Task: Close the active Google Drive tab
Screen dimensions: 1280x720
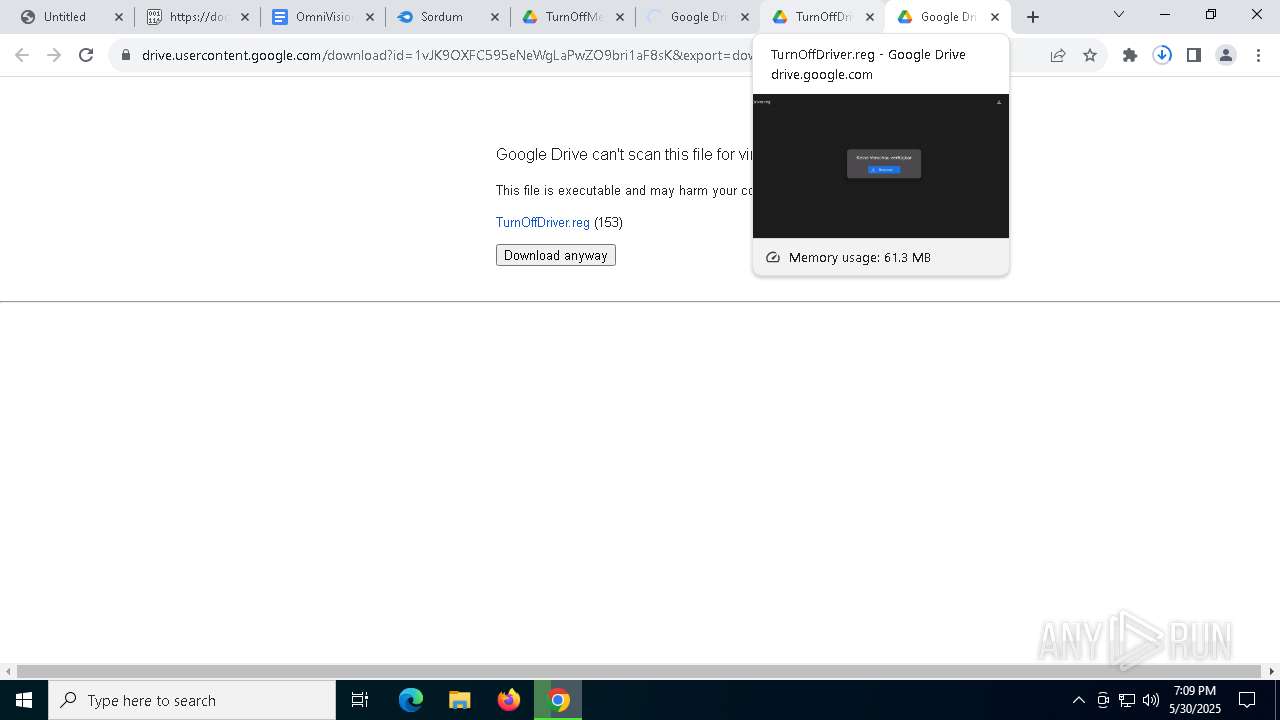Action: [995, 17]
